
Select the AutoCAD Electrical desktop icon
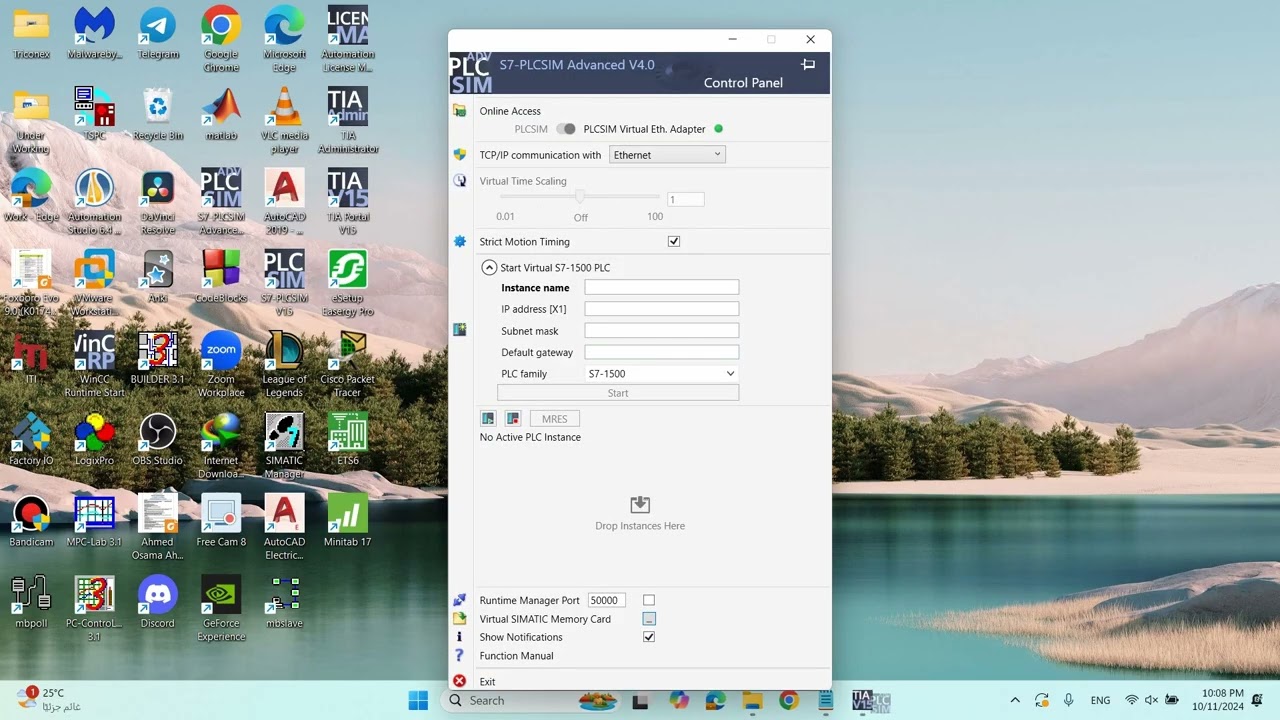[x=284, y=526]
